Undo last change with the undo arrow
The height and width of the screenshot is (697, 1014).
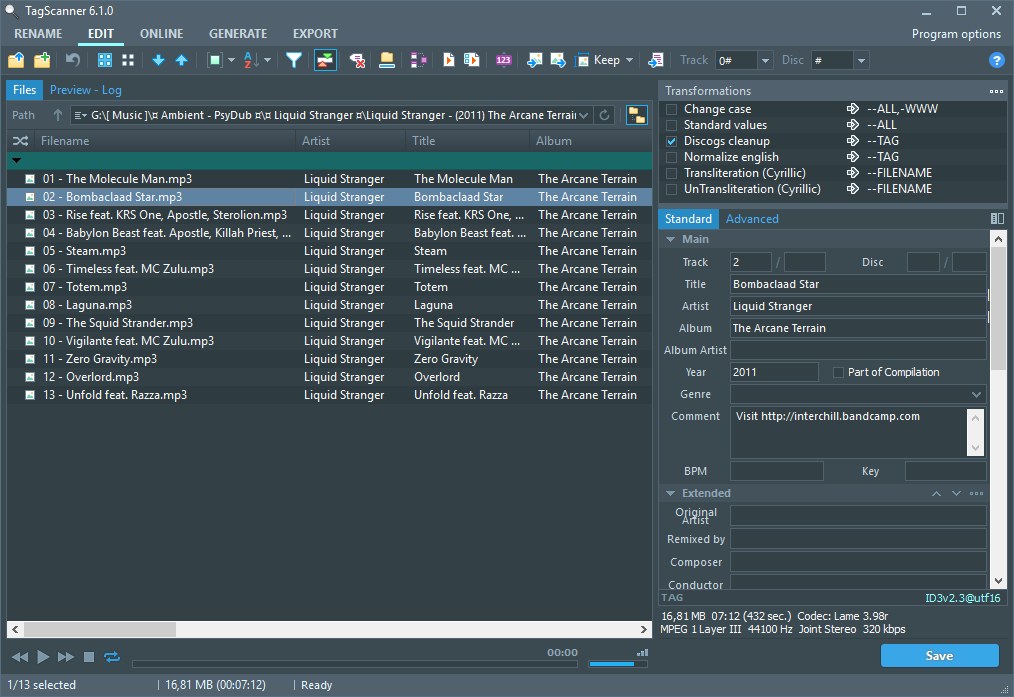(73, 60)
